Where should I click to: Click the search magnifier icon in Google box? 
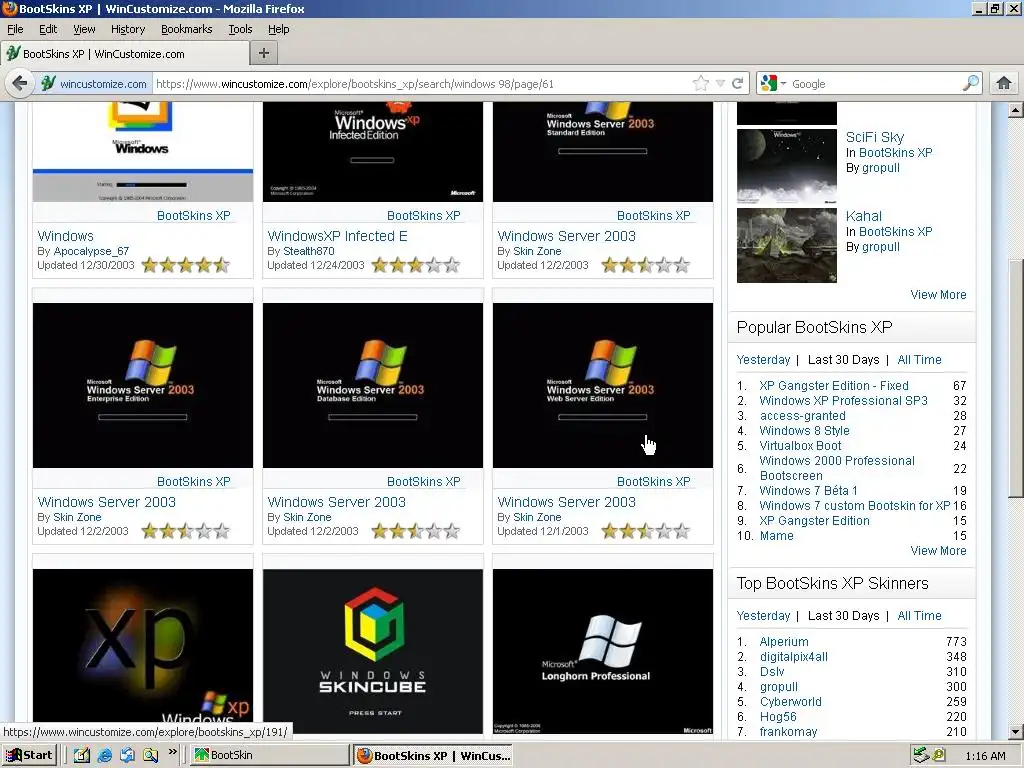click(x=971, y=84)
